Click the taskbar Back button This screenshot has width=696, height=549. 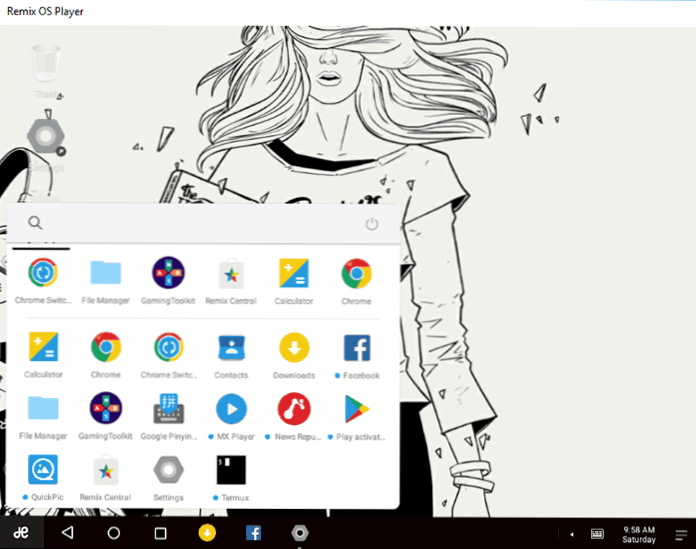point(67,532)
